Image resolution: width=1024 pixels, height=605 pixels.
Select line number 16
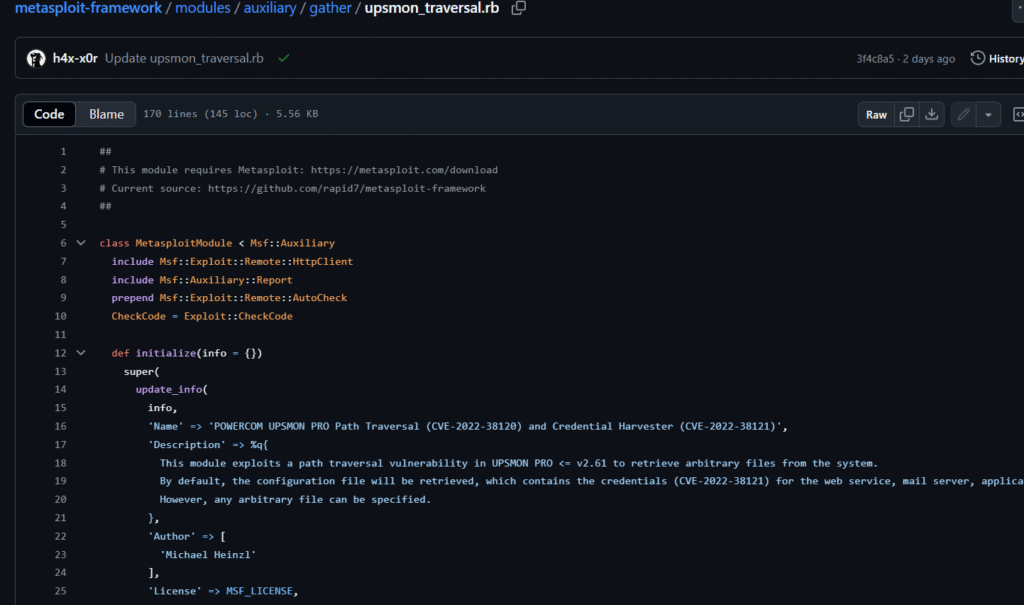coord(60,426)
